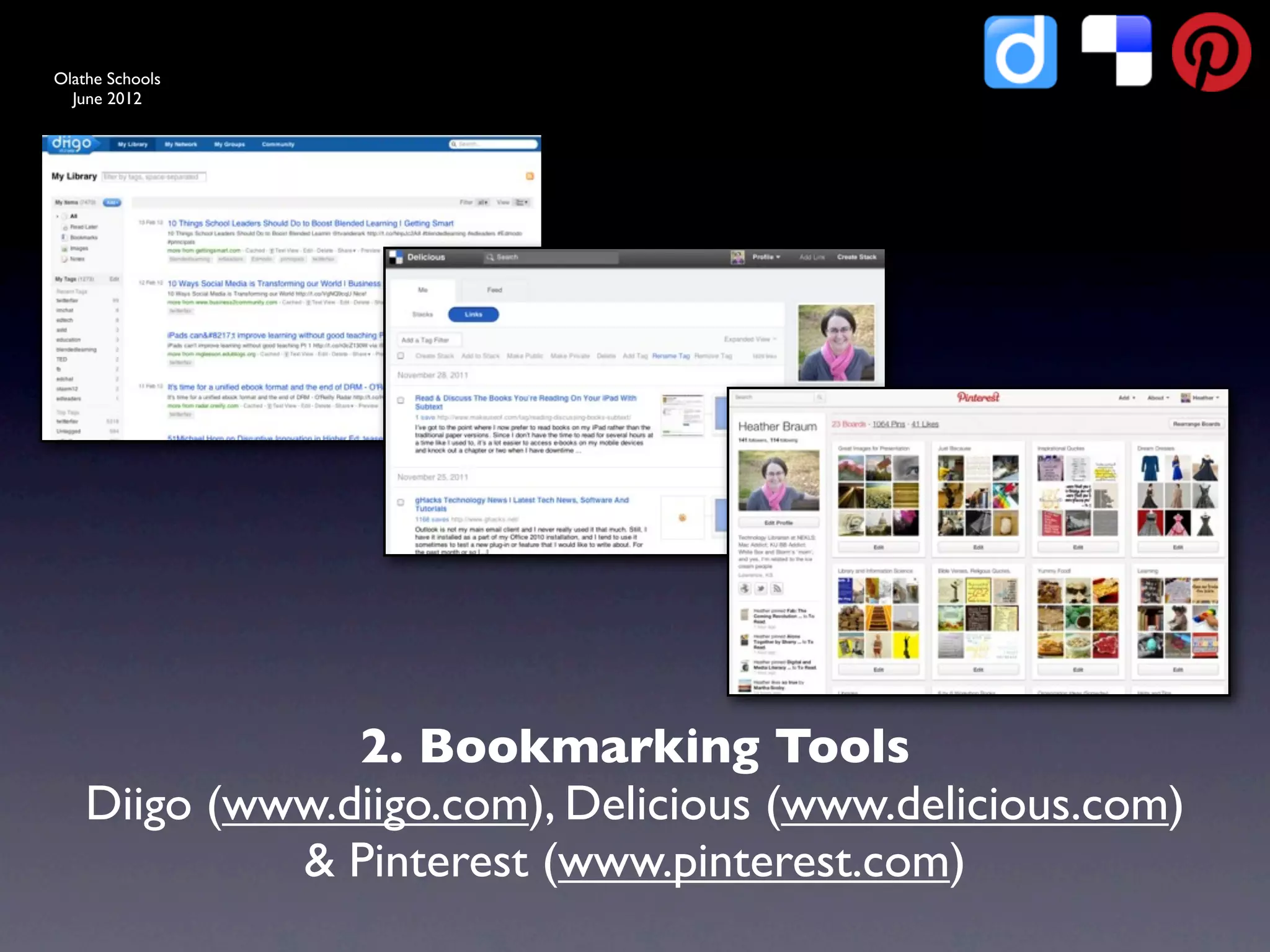Open the Expanded View dropdown in Delicious
Image resolution: width=1270 pixels, height=952 pixels.
[x=750, y=339]
